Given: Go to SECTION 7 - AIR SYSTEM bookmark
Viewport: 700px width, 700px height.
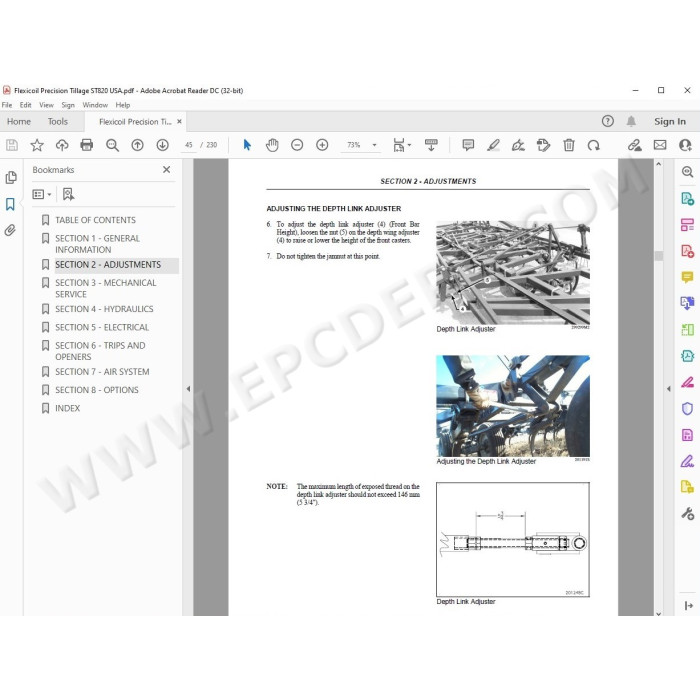Looking at the screenshot, I should click(x=102, y=372).
